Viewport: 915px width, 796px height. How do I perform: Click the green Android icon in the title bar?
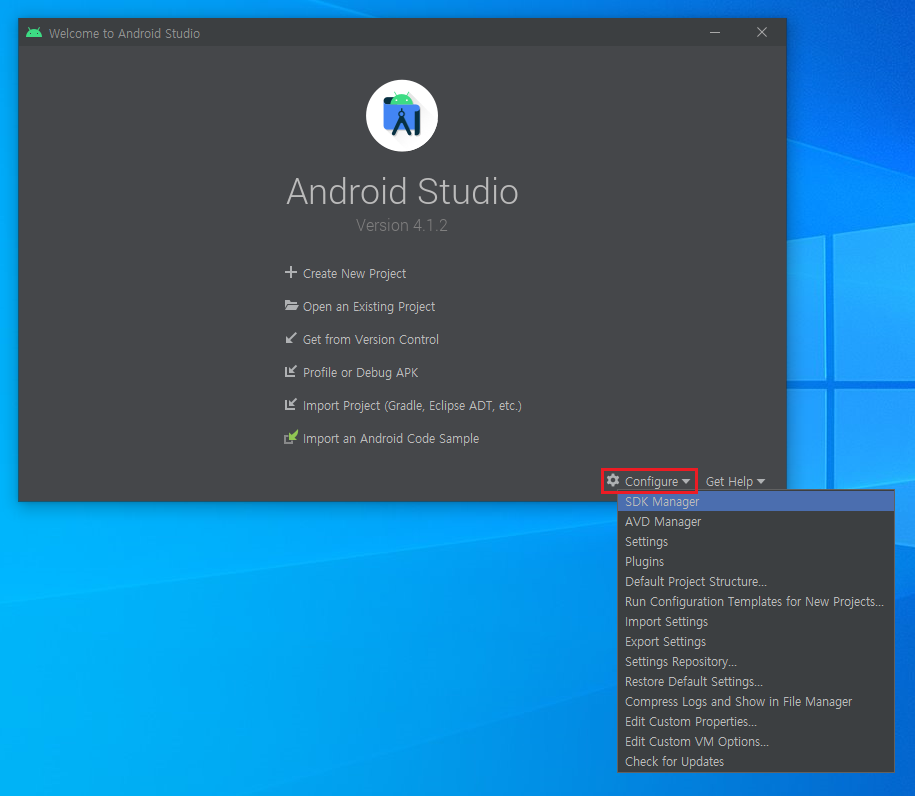point(34,33)
